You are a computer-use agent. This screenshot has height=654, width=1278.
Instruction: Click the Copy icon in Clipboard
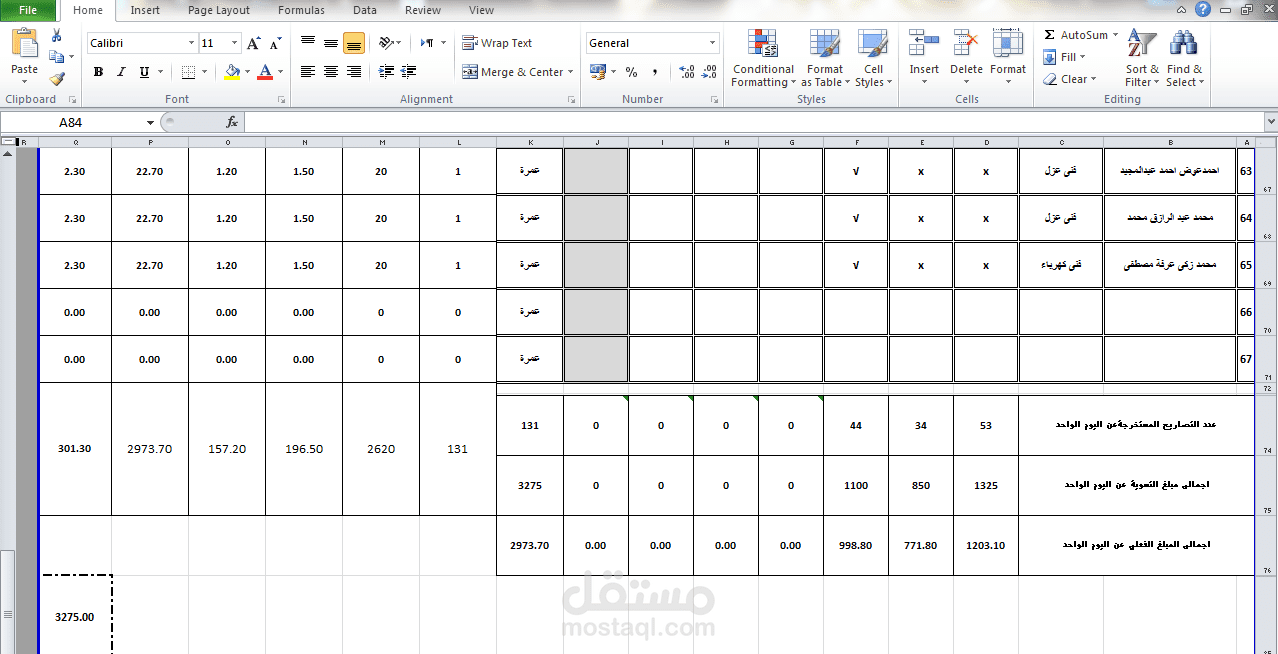click(56, 57)
